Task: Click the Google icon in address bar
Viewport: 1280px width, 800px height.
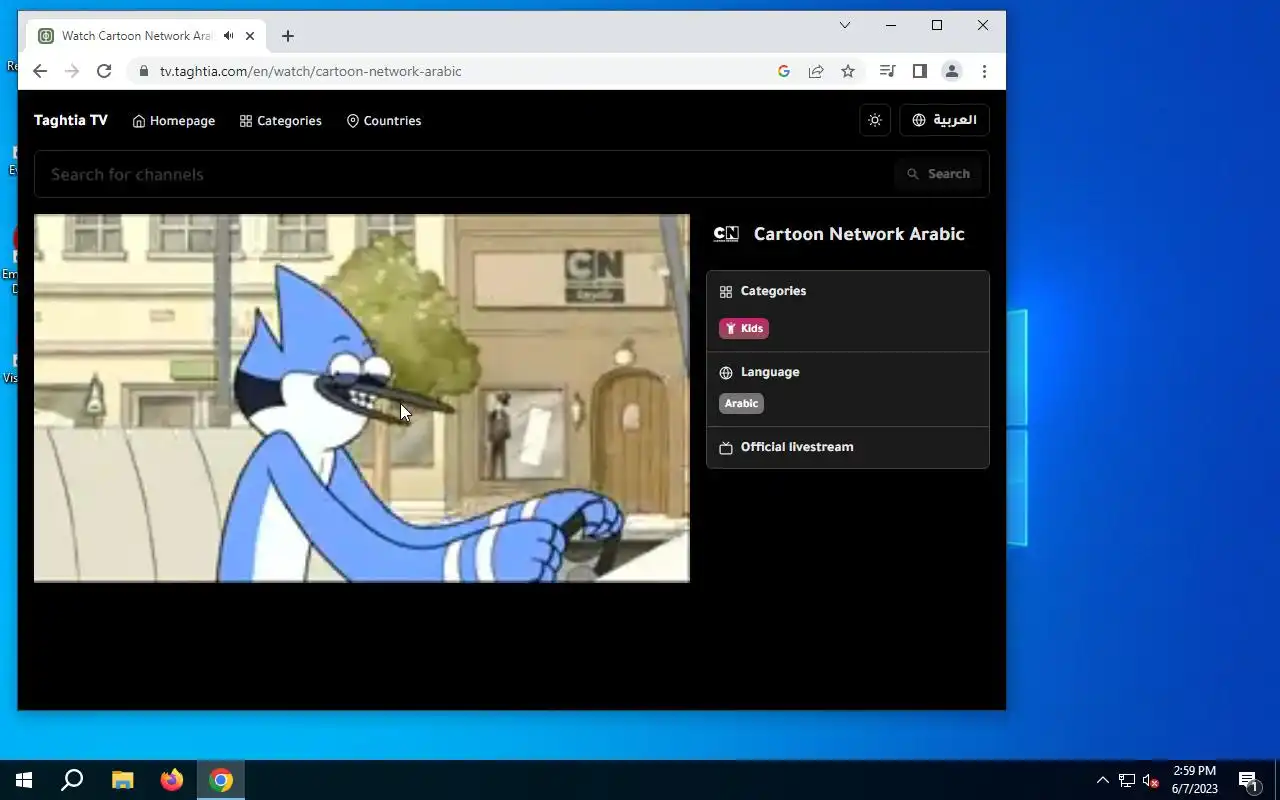Action: tap(784, 71)
